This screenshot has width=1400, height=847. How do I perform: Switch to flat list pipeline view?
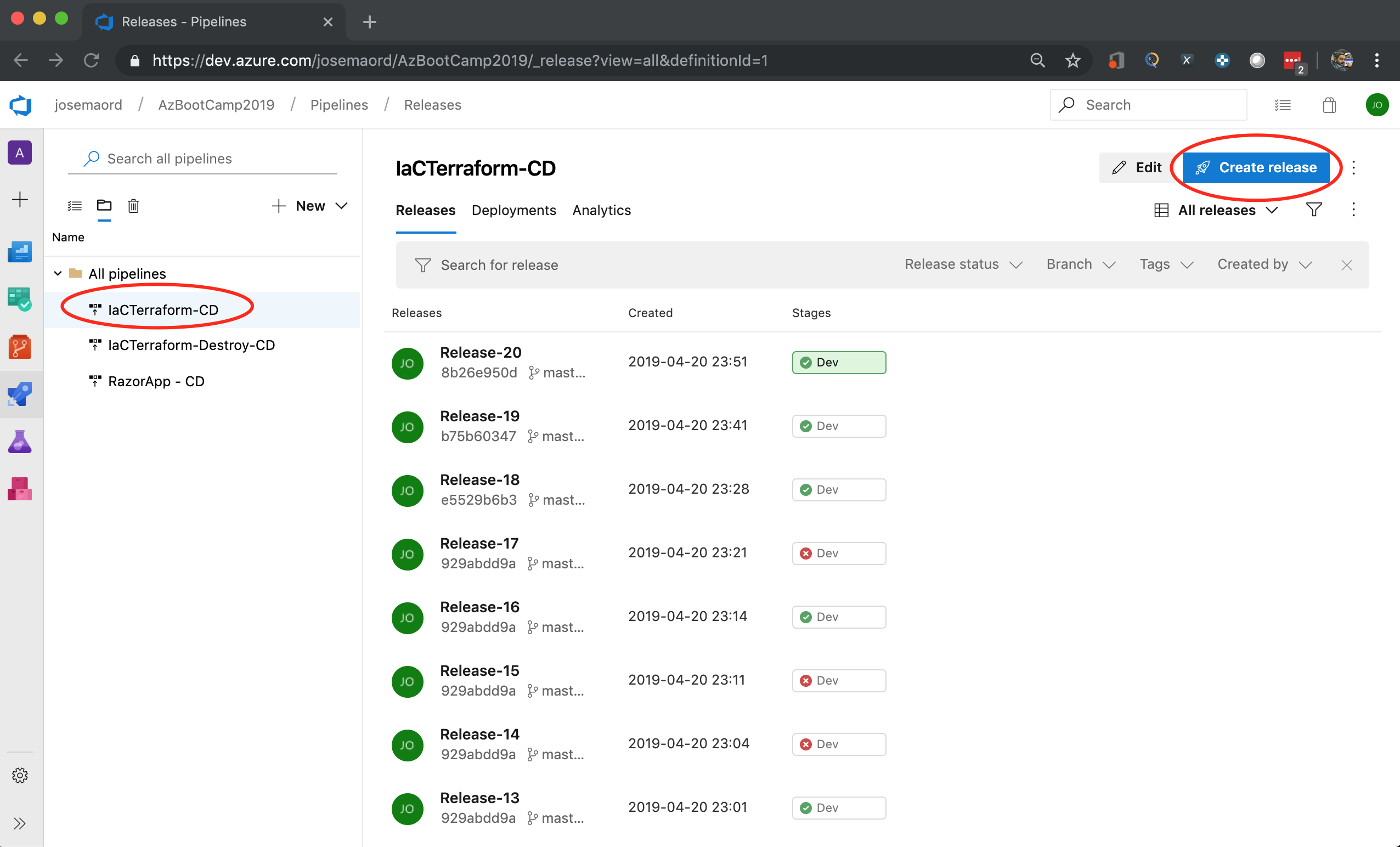(75, 206)
